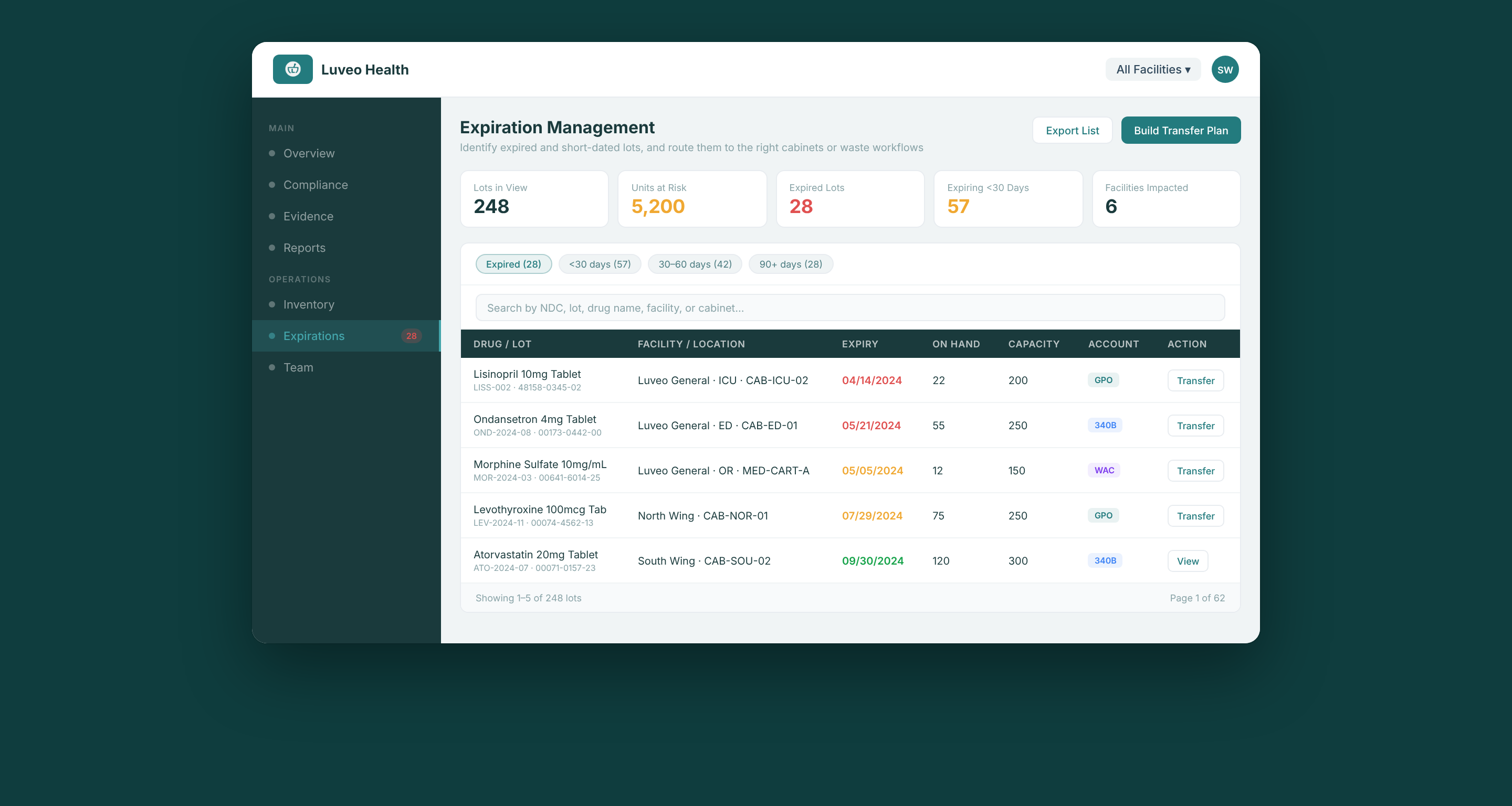This screenshot has height=806, width=1512.
Task: Sort by the DRUG / LOT column header
Action: (x=502, y=344)
